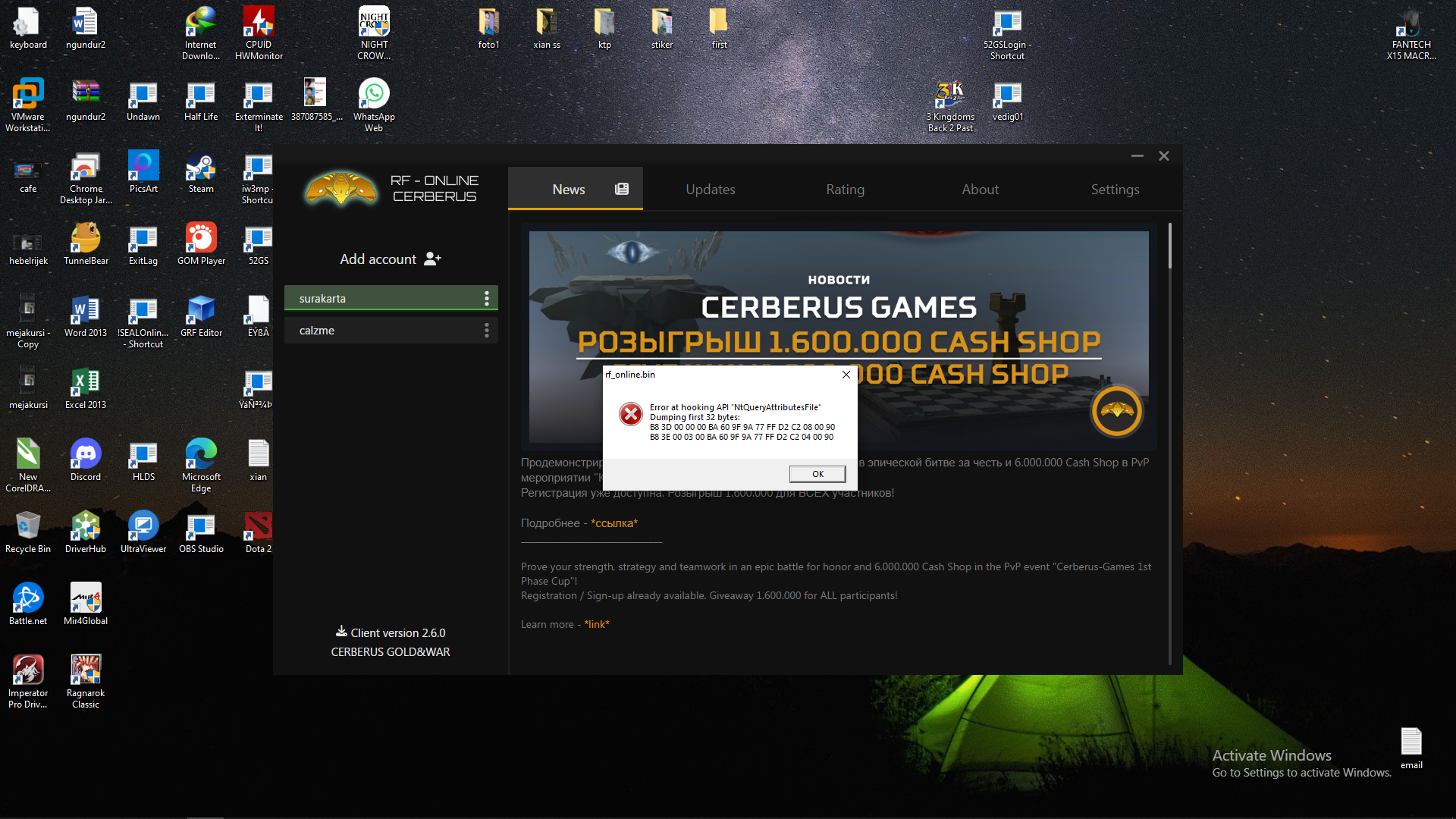
Task: Open the Recycle Bin icon
Action: pos(28,532)
